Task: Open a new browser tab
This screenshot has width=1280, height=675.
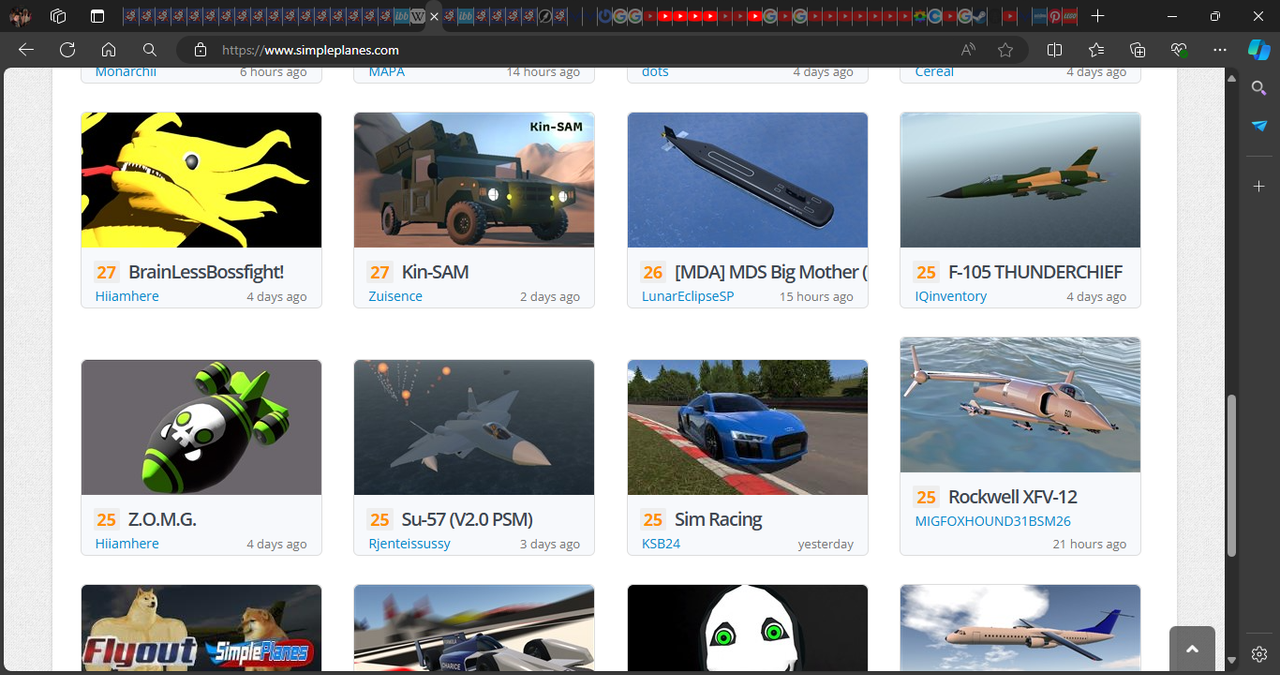Action: tap(1098, 16)
